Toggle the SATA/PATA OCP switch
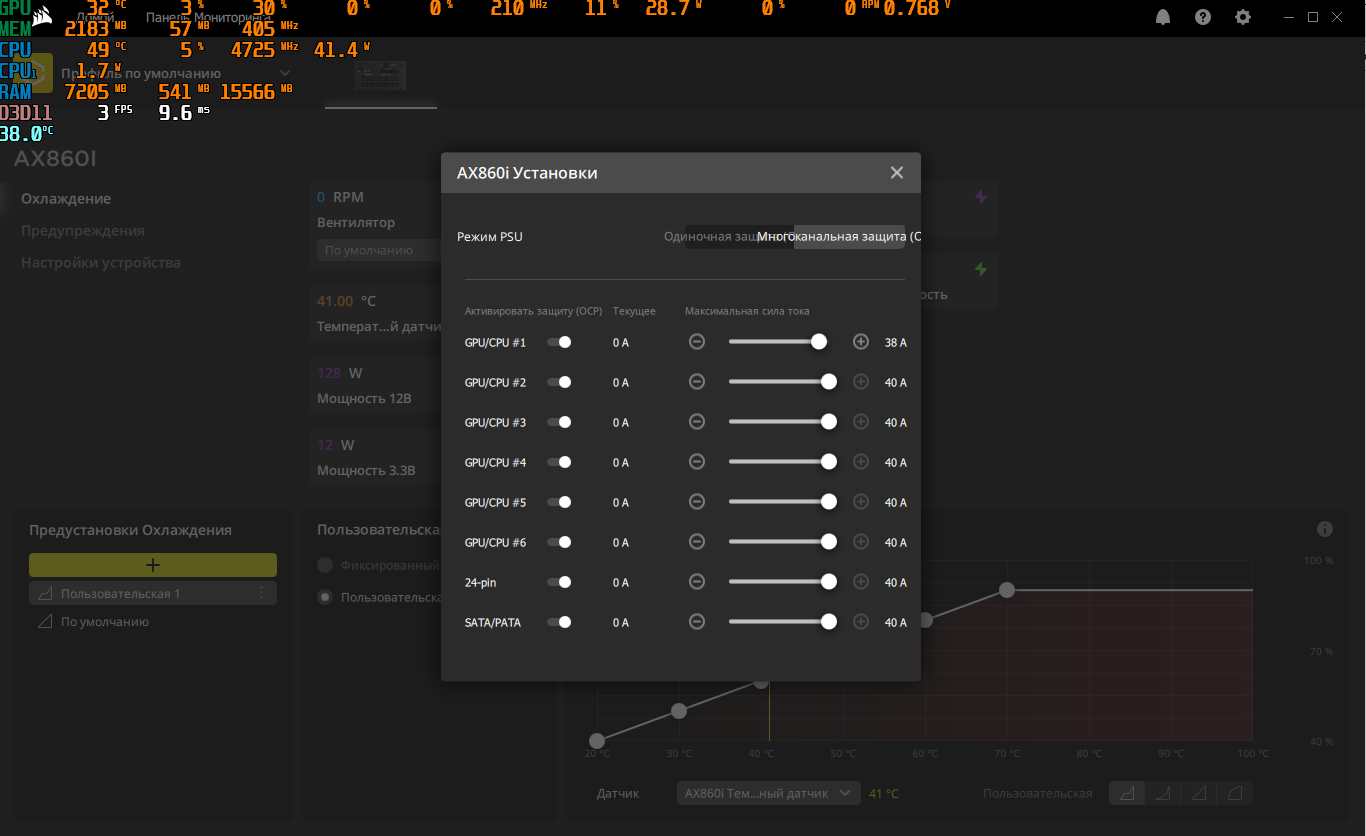Viewport: 1366px width, 836px height. coord(559,622)
